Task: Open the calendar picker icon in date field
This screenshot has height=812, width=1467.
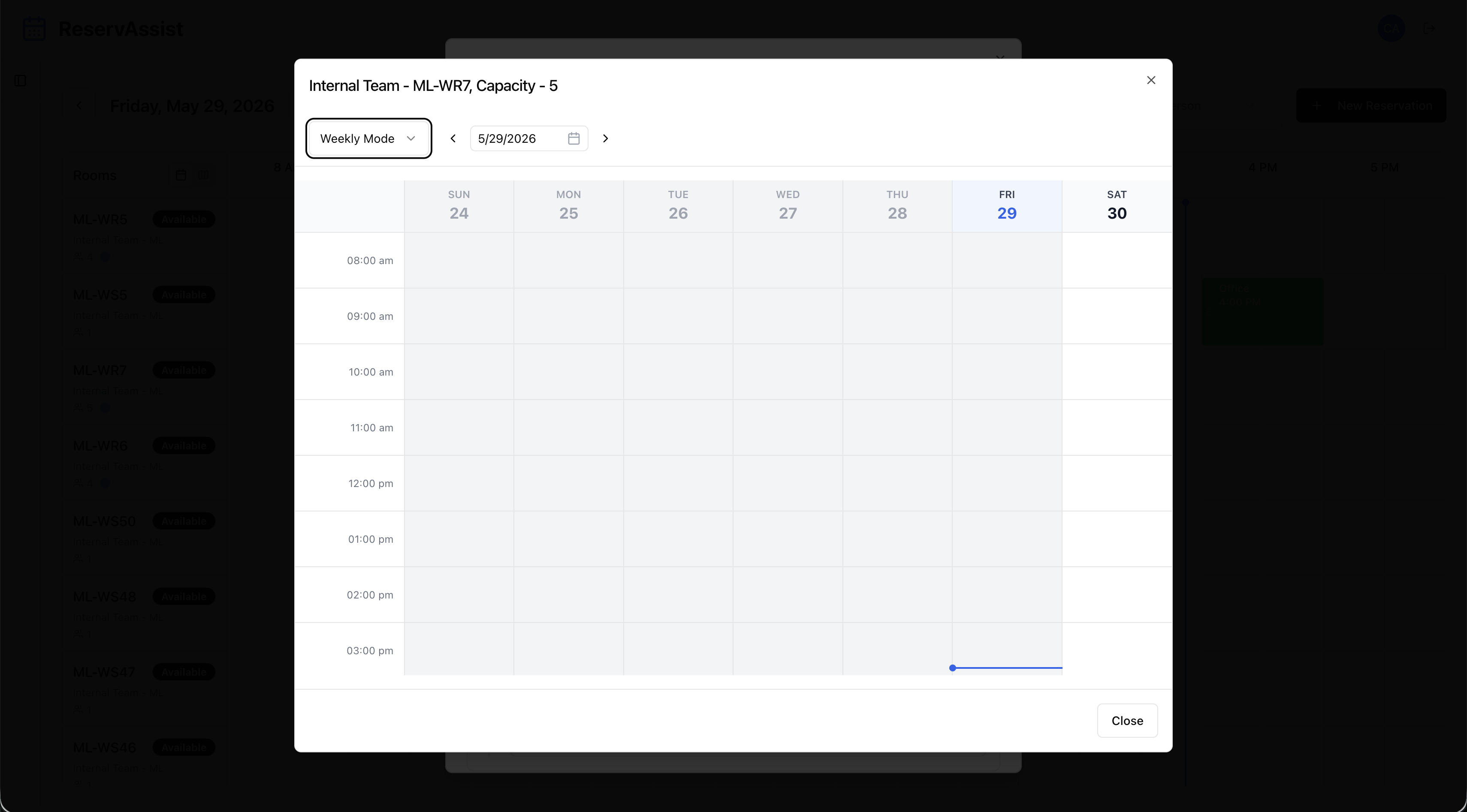Action: pyautogui.click(x=574, y=138)
